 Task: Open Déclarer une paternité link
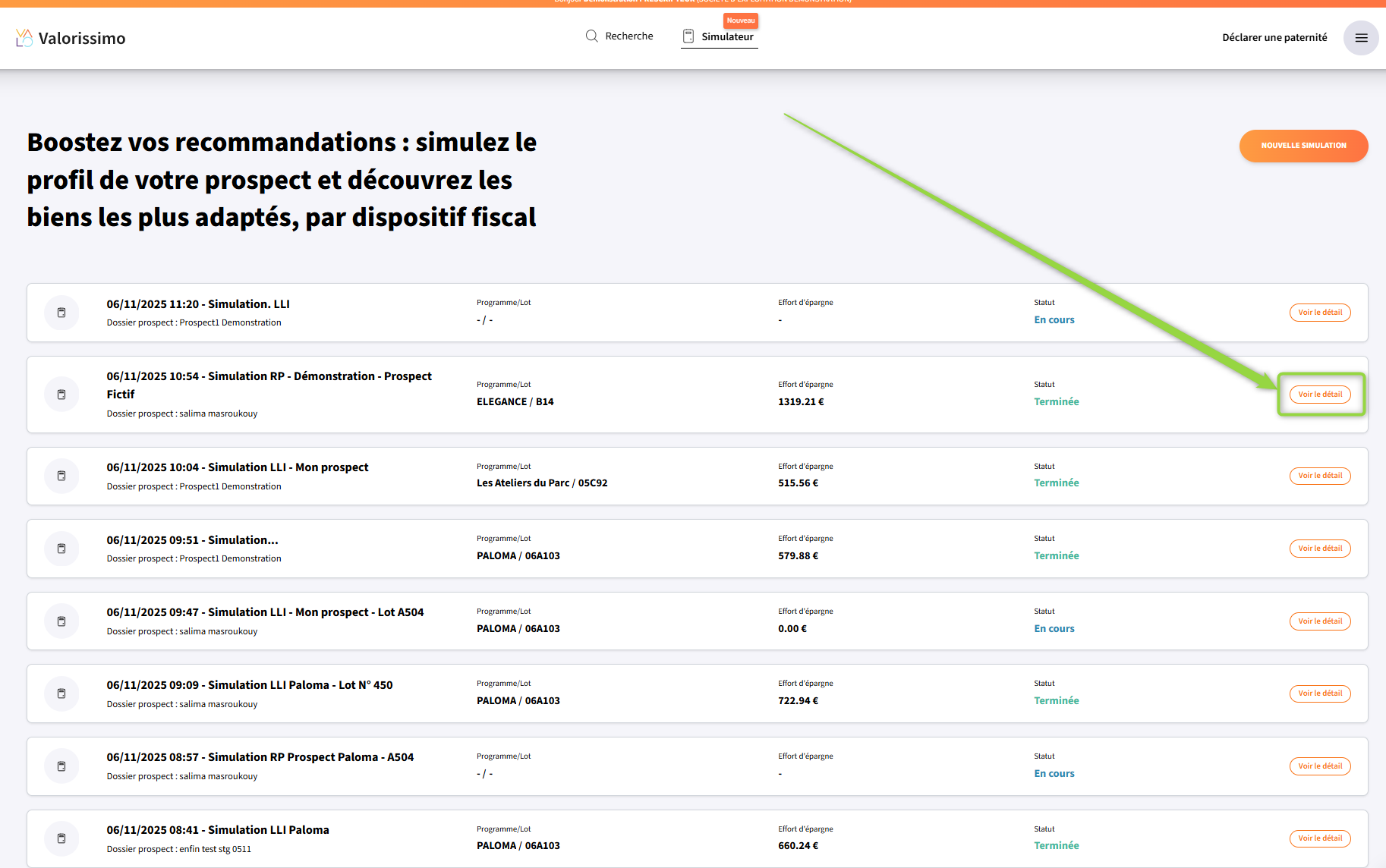1274,37
